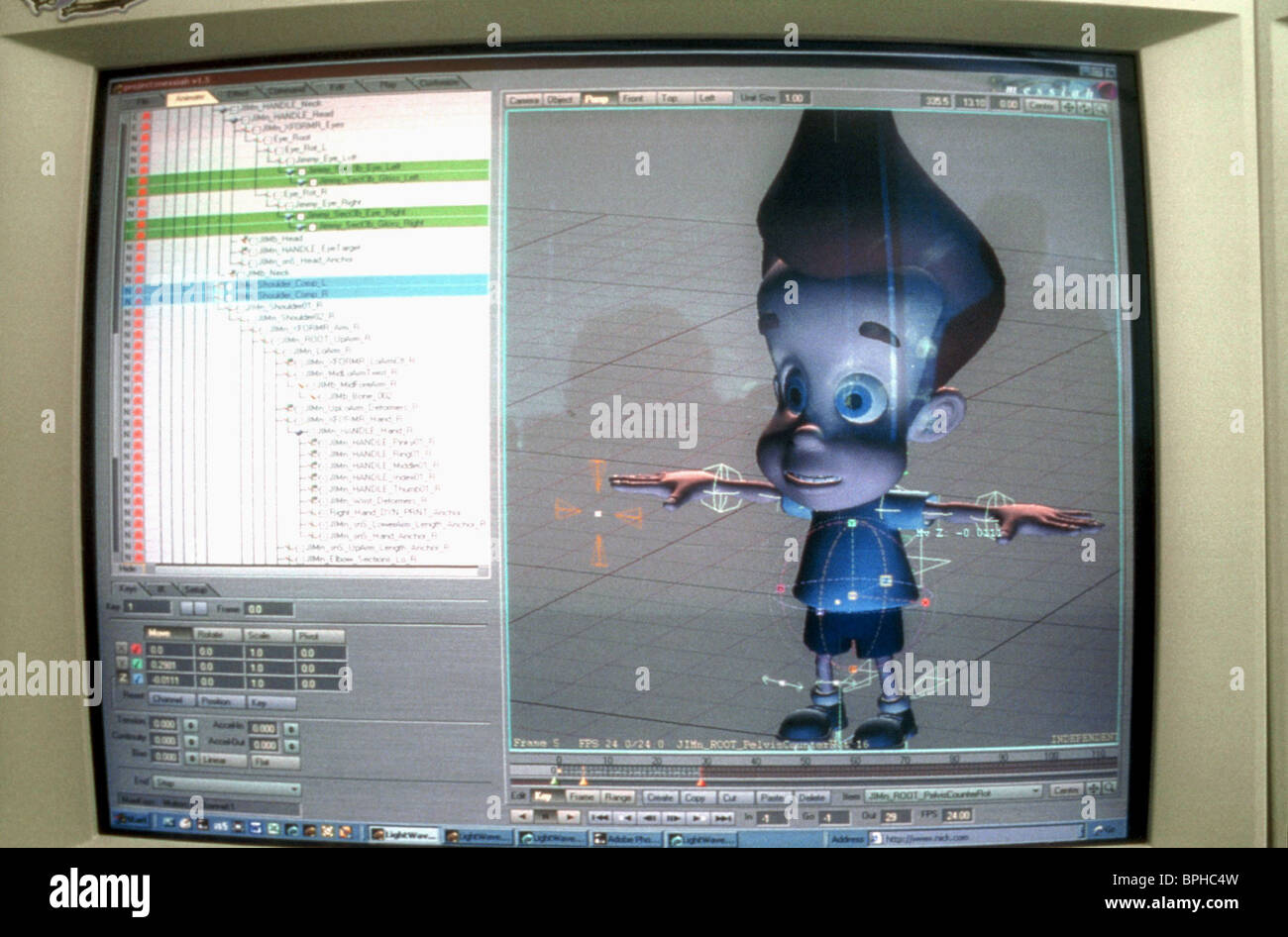Viewport: 1288px width, 937px height.
Task: Click Delete in the timeline edit bar
Action: (811, 797)
